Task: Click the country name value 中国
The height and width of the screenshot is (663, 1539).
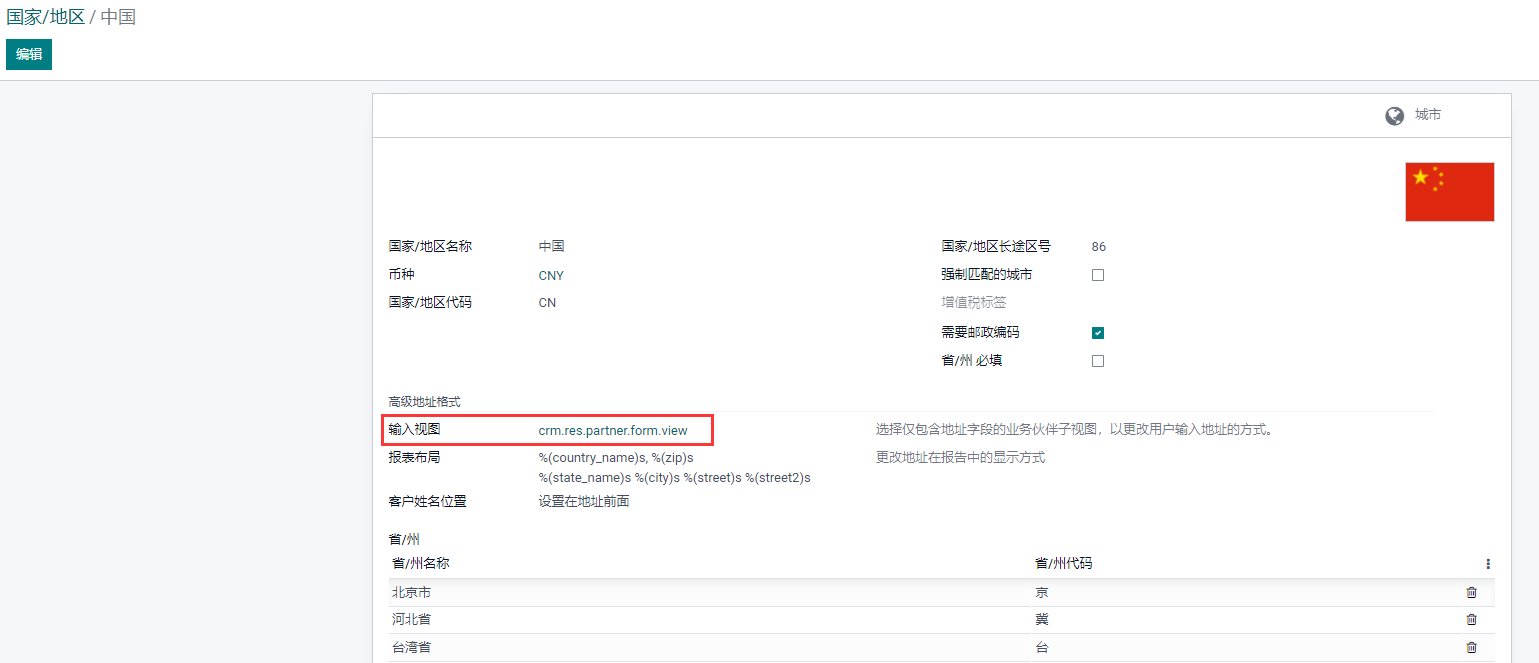Action: click(551, 246)
